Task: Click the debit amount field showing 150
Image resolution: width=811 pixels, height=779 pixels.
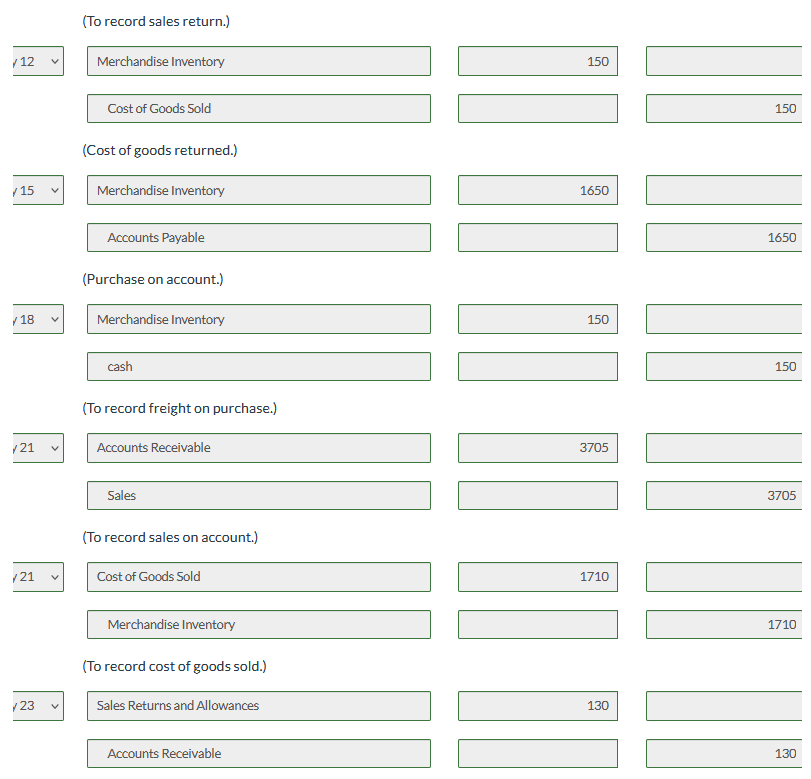Action: tap(536, 61)
